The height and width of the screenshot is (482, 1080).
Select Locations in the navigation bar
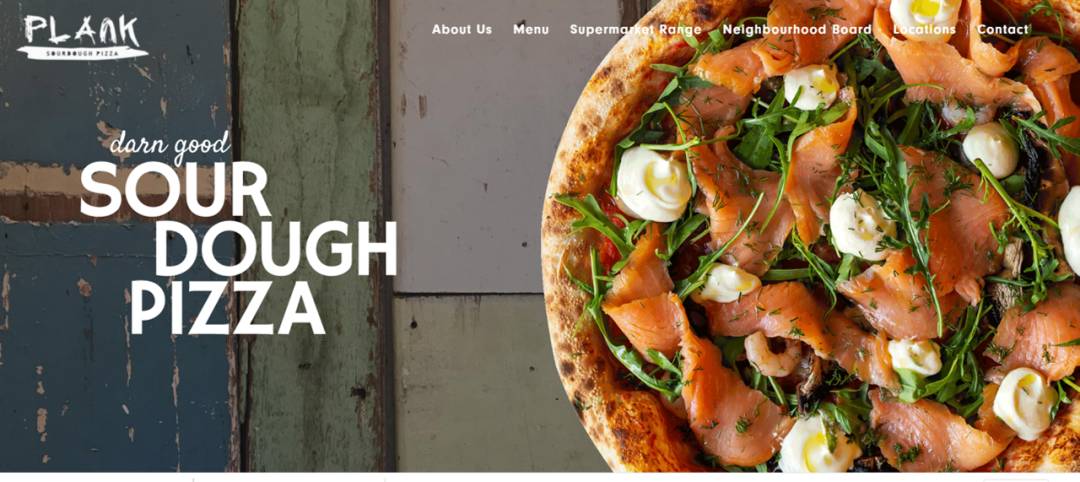point(924,30)
